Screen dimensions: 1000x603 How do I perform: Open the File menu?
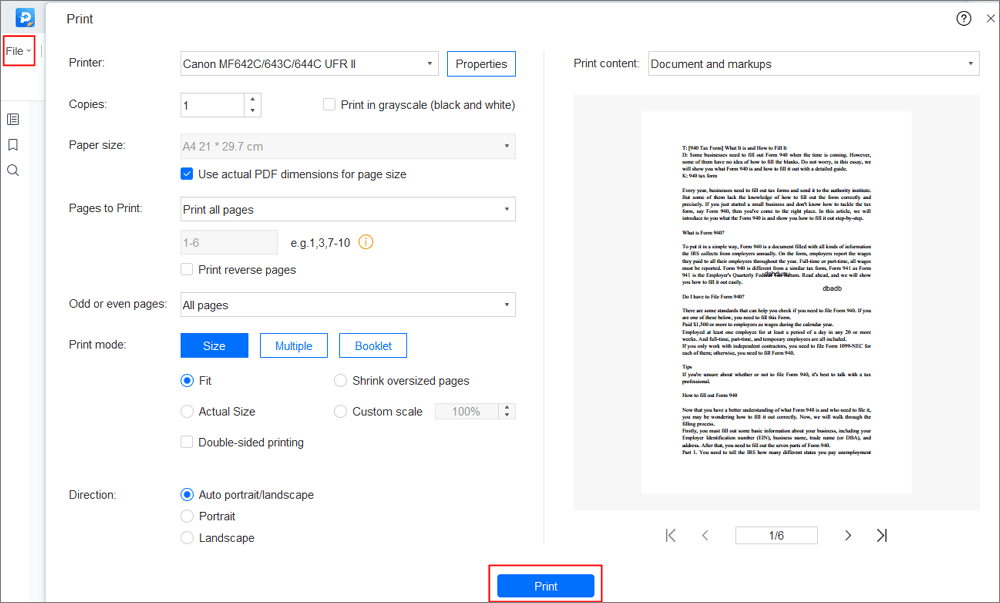pos(18,51)
